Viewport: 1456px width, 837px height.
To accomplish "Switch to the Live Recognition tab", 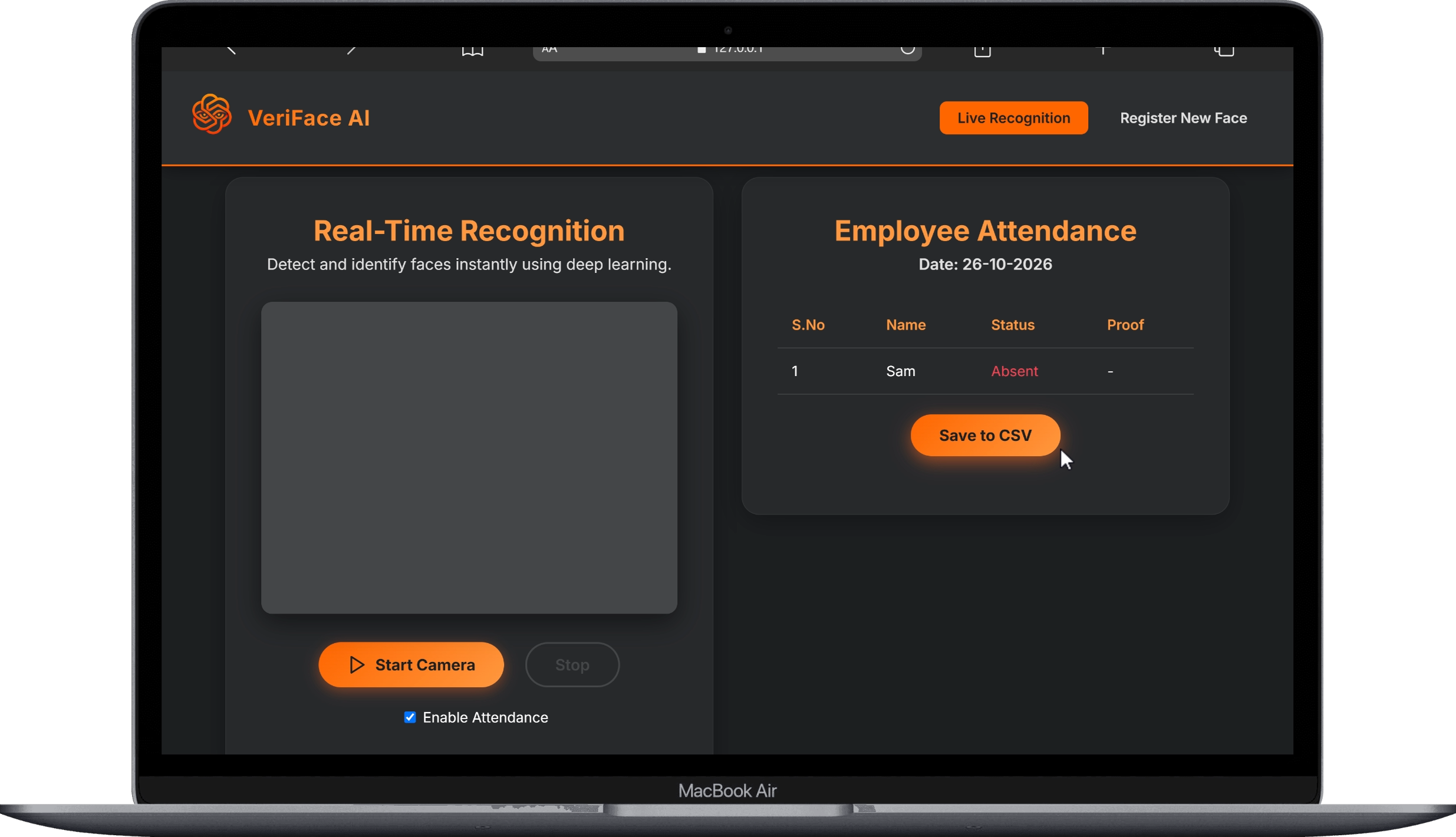I will click(x=1013, y=118).
